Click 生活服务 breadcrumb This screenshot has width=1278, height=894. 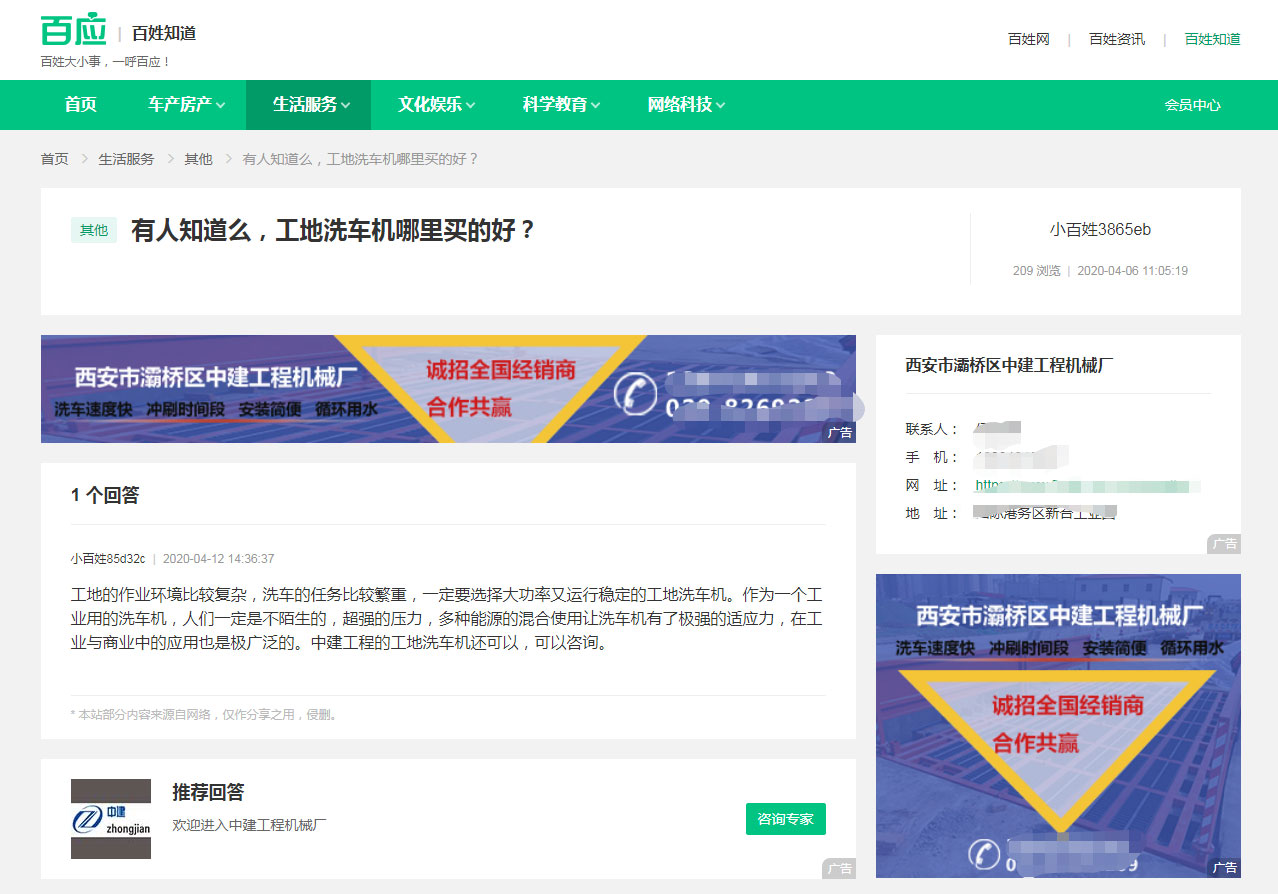pos(126,159)
